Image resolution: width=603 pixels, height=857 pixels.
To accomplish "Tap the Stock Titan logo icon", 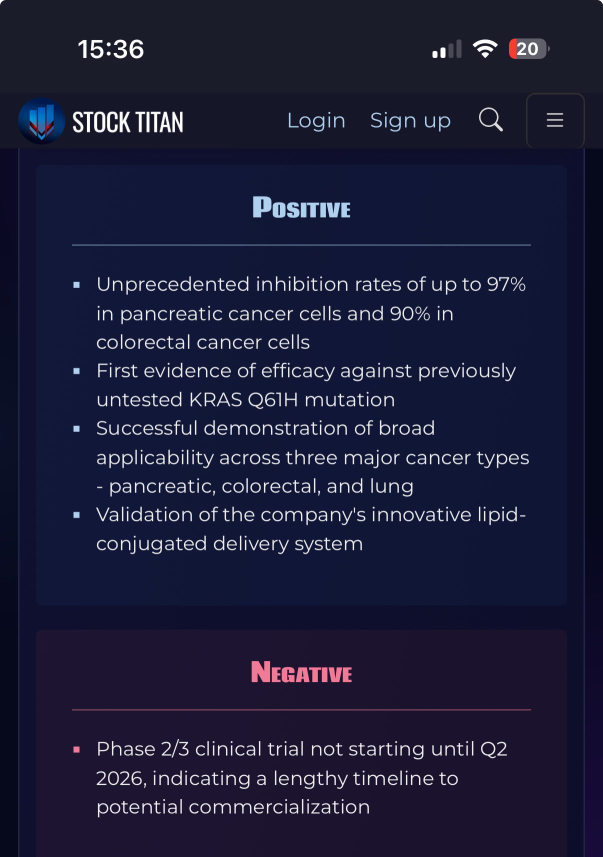I will pos(41,121).
